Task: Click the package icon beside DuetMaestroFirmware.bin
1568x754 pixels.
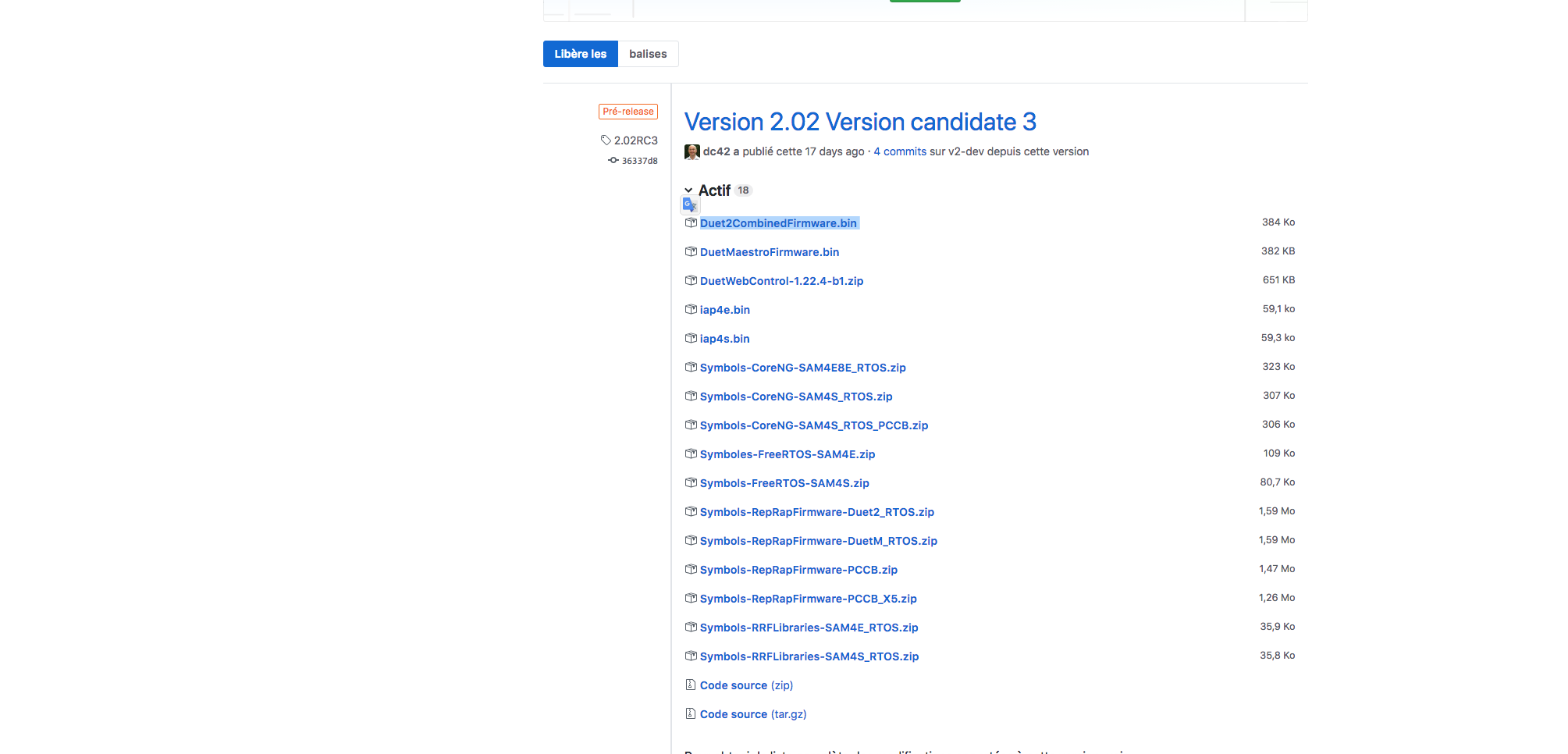Action: click(691, 251)
